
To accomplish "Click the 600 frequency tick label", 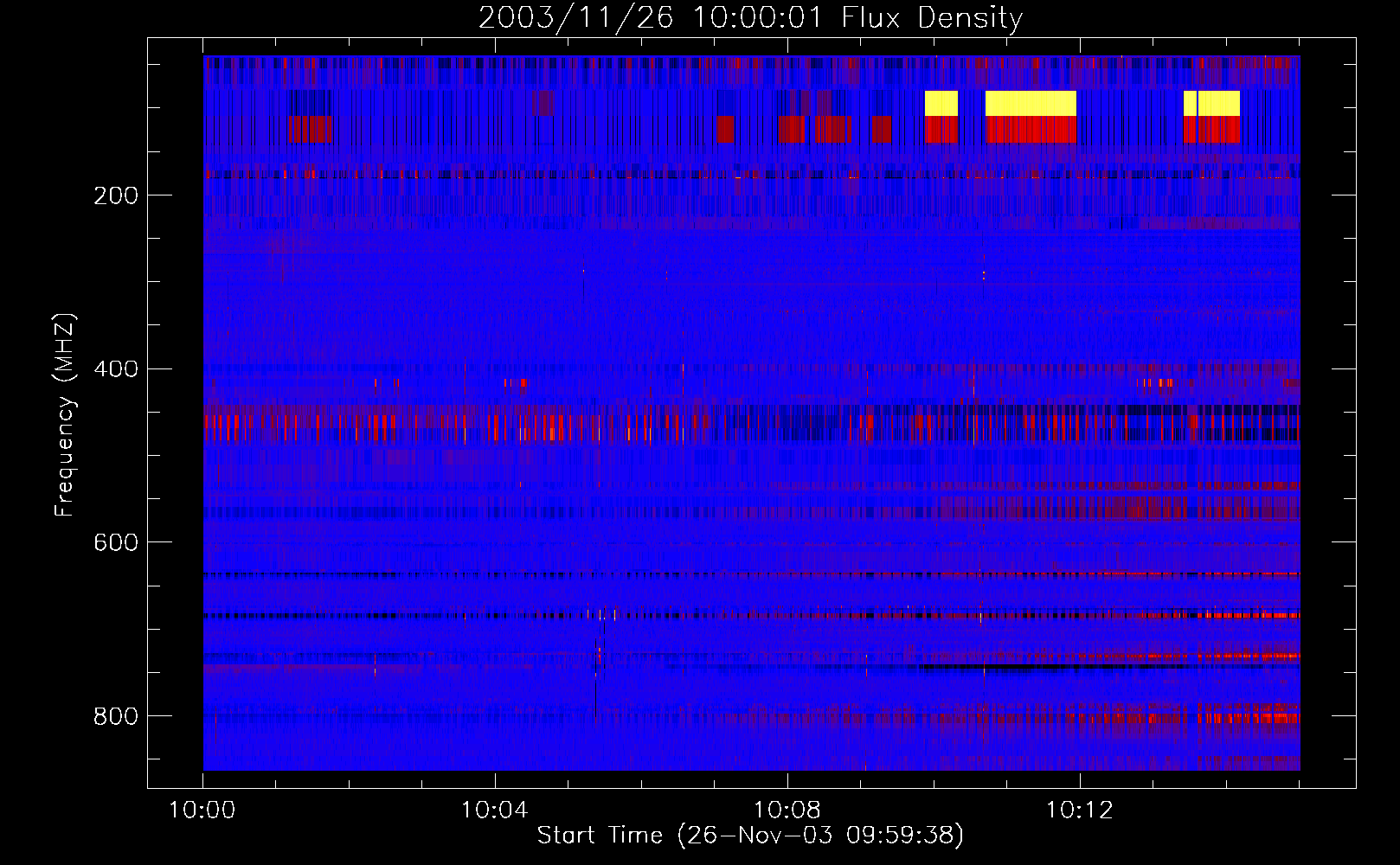I will [116, 542].
